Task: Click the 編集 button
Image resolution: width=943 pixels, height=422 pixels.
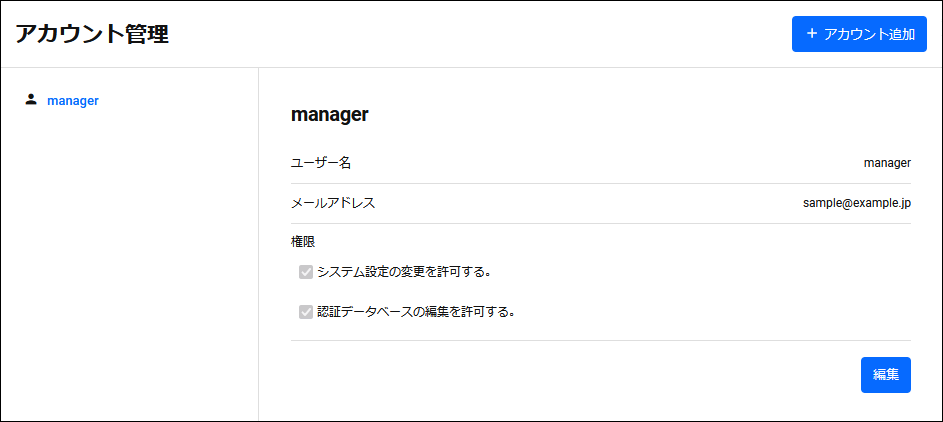Action: (885, 375)
